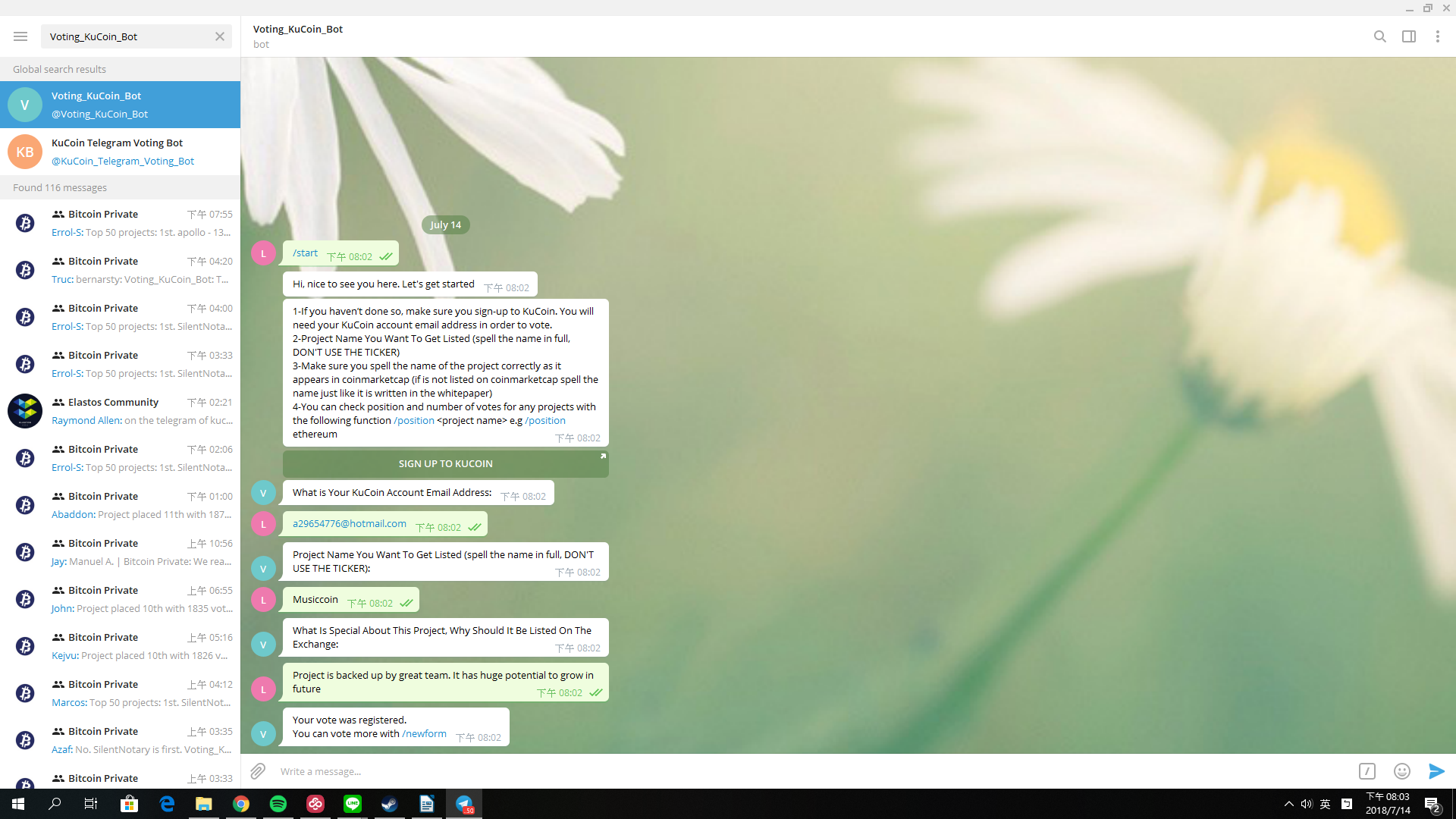Click the attach file paperclip icon
Viewport: 1456px width, 819px height.
pos(258,771)
